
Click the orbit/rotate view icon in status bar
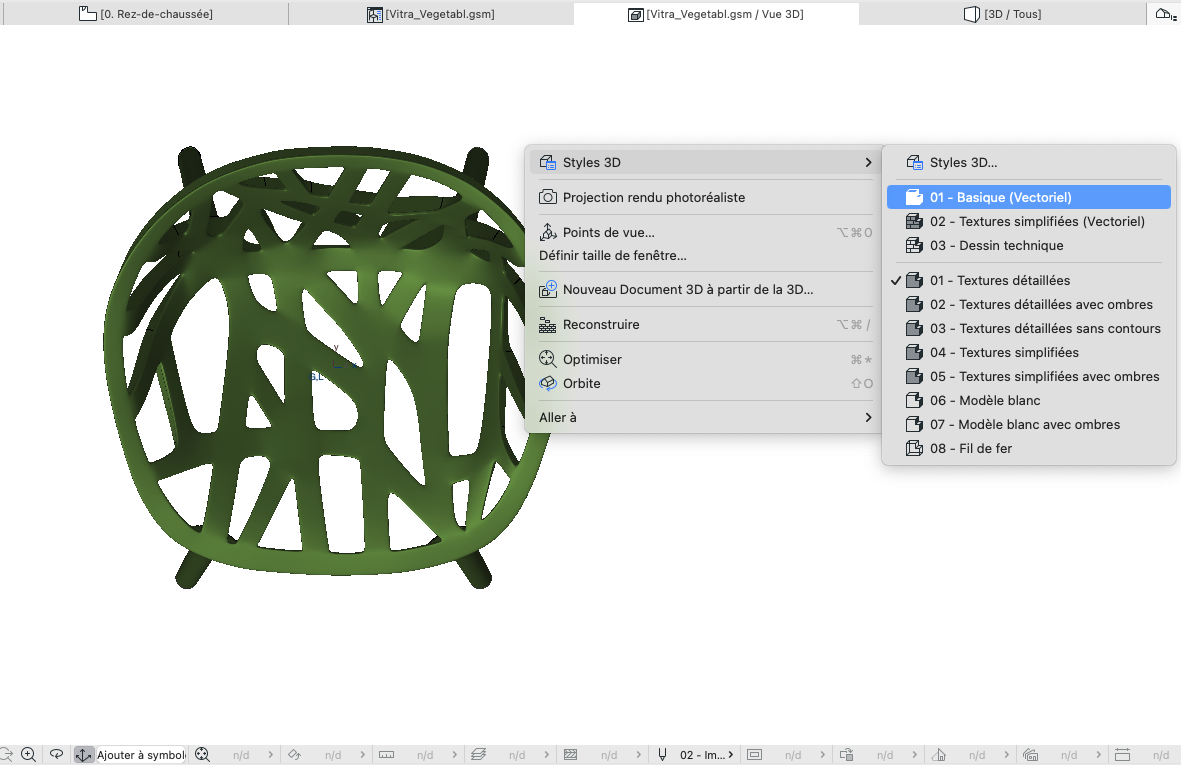click(x=56, y=754)
